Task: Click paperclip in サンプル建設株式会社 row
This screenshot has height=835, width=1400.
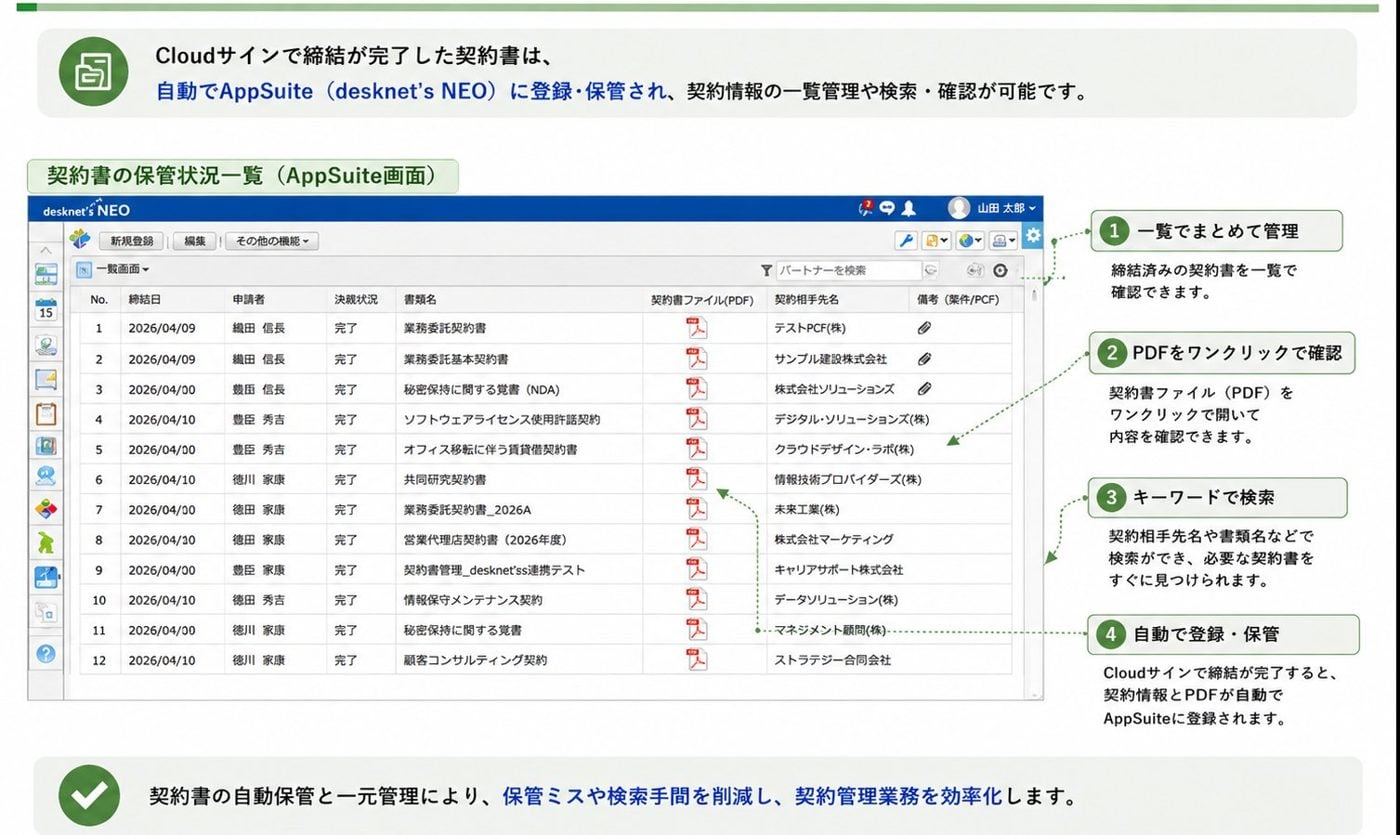Action: pyautogui.click(x=925, y=358)
